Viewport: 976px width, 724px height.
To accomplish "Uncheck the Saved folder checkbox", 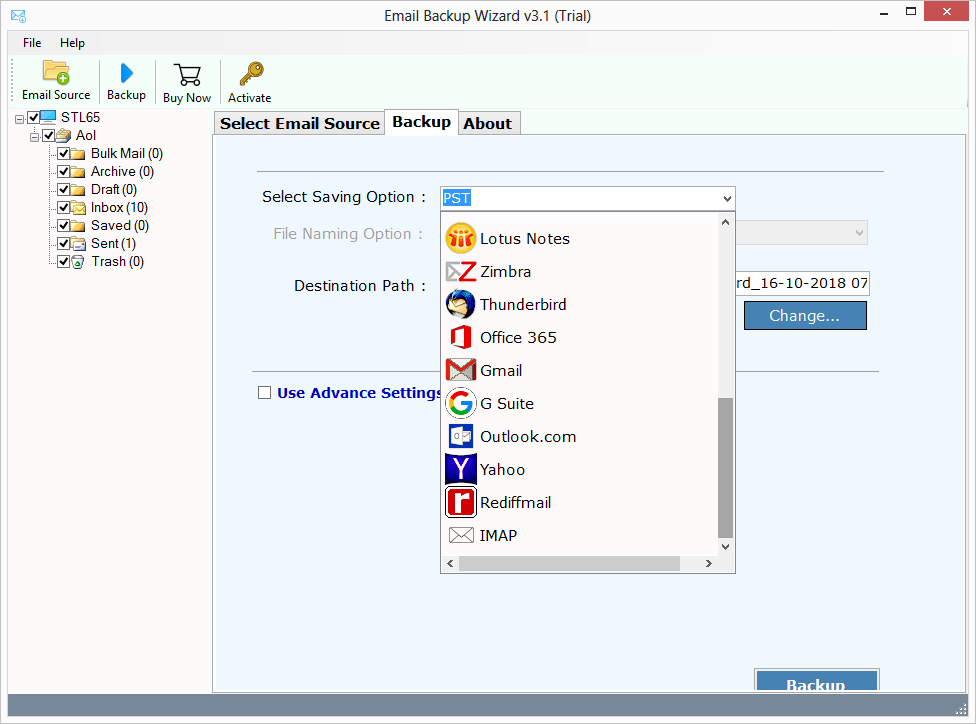I will click(63, 225).
